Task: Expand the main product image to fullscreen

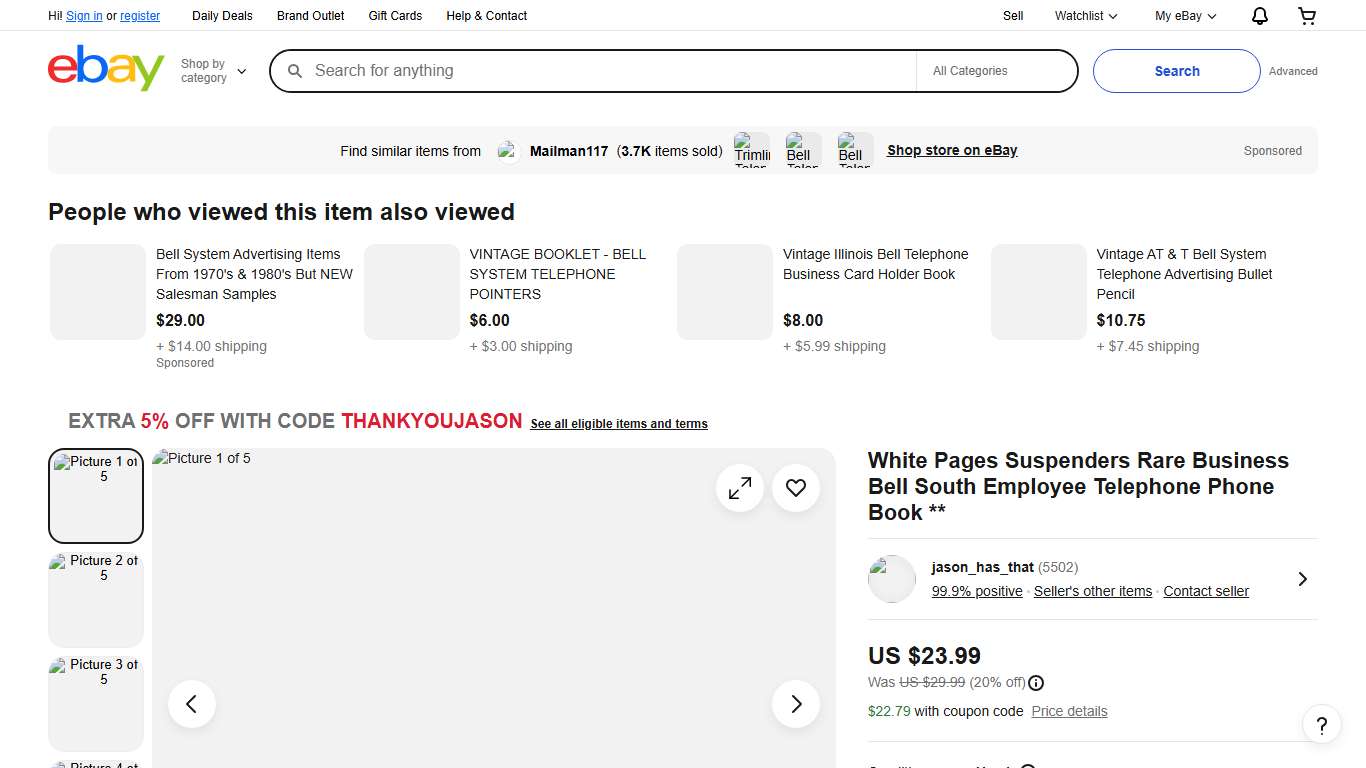Action: pyautogui.click(x=740, y=488)
